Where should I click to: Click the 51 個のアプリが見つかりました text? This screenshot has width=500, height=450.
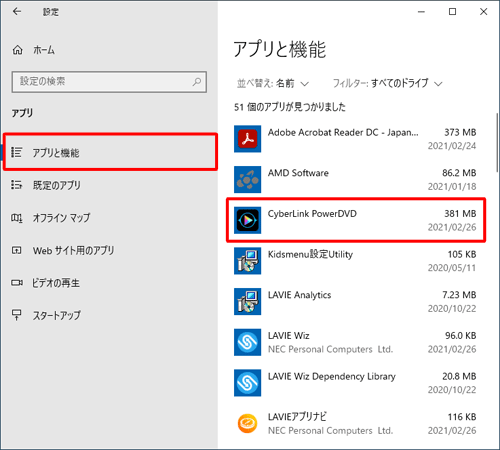coord(290,107)
